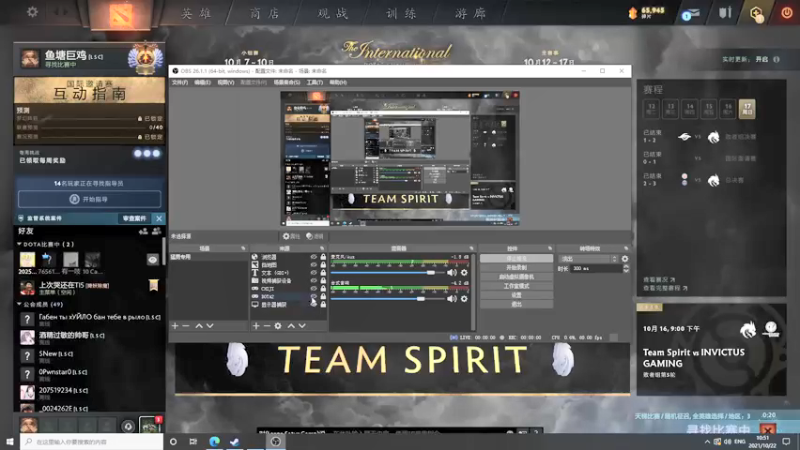Add a source with the plus icon in OBS
This screenshot has height=450, width=800.
coord(256,326)
